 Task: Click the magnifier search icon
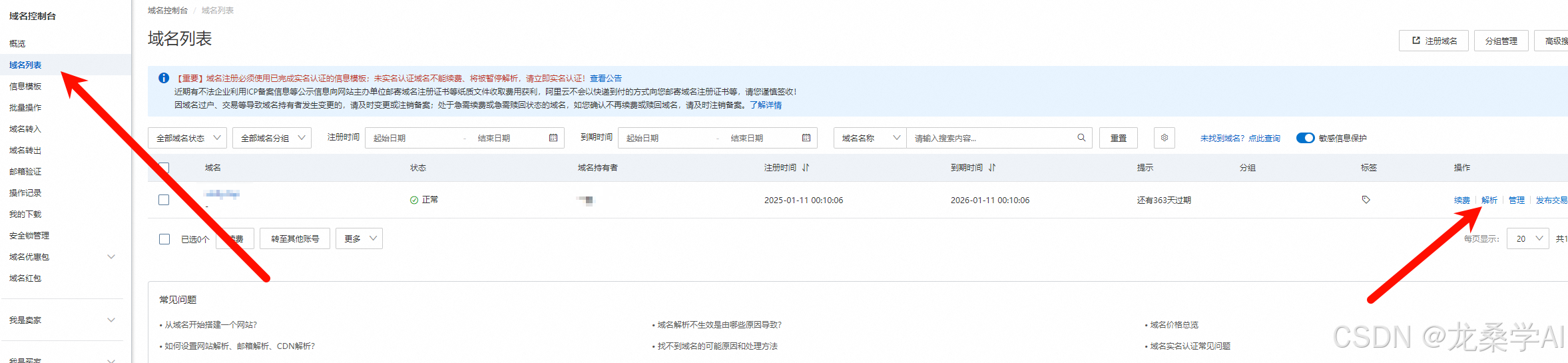coord(1081,138)
